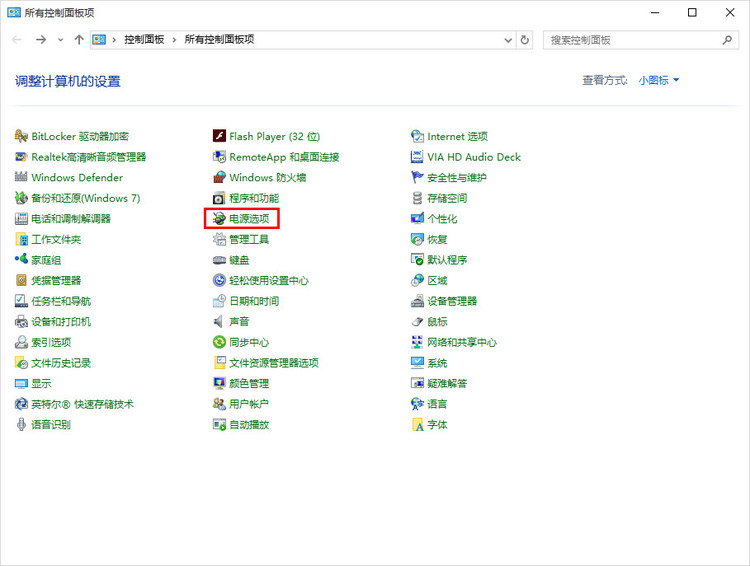Viewport: 750px width, 566px height.
Task: Open recent locations dropdown near navigation arrows
Action: click(x=60, y=40)
